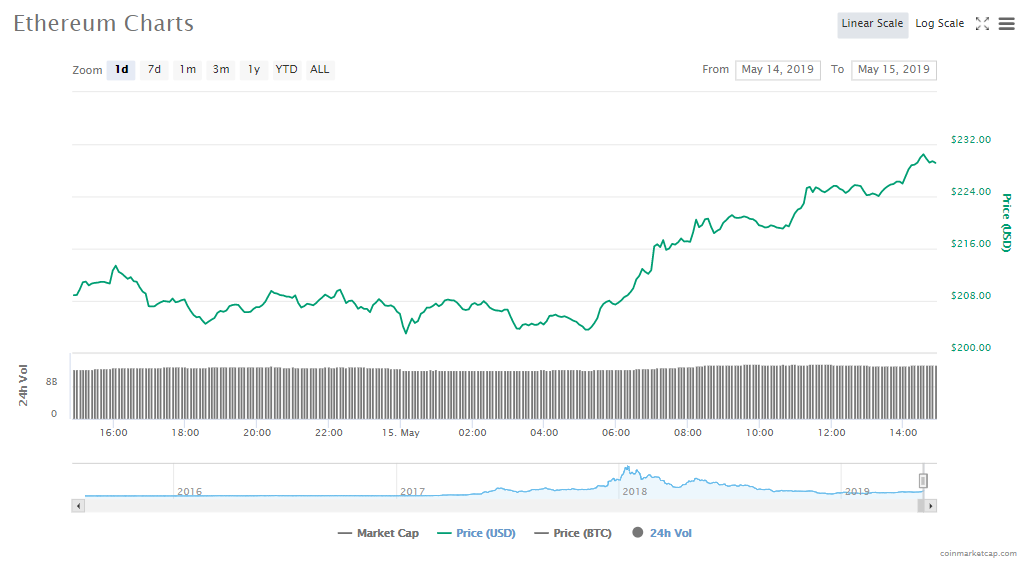Toggle fullscreen chart view icon
The width and height of the screenshot is (1031, 568).
tap(982, 24)
